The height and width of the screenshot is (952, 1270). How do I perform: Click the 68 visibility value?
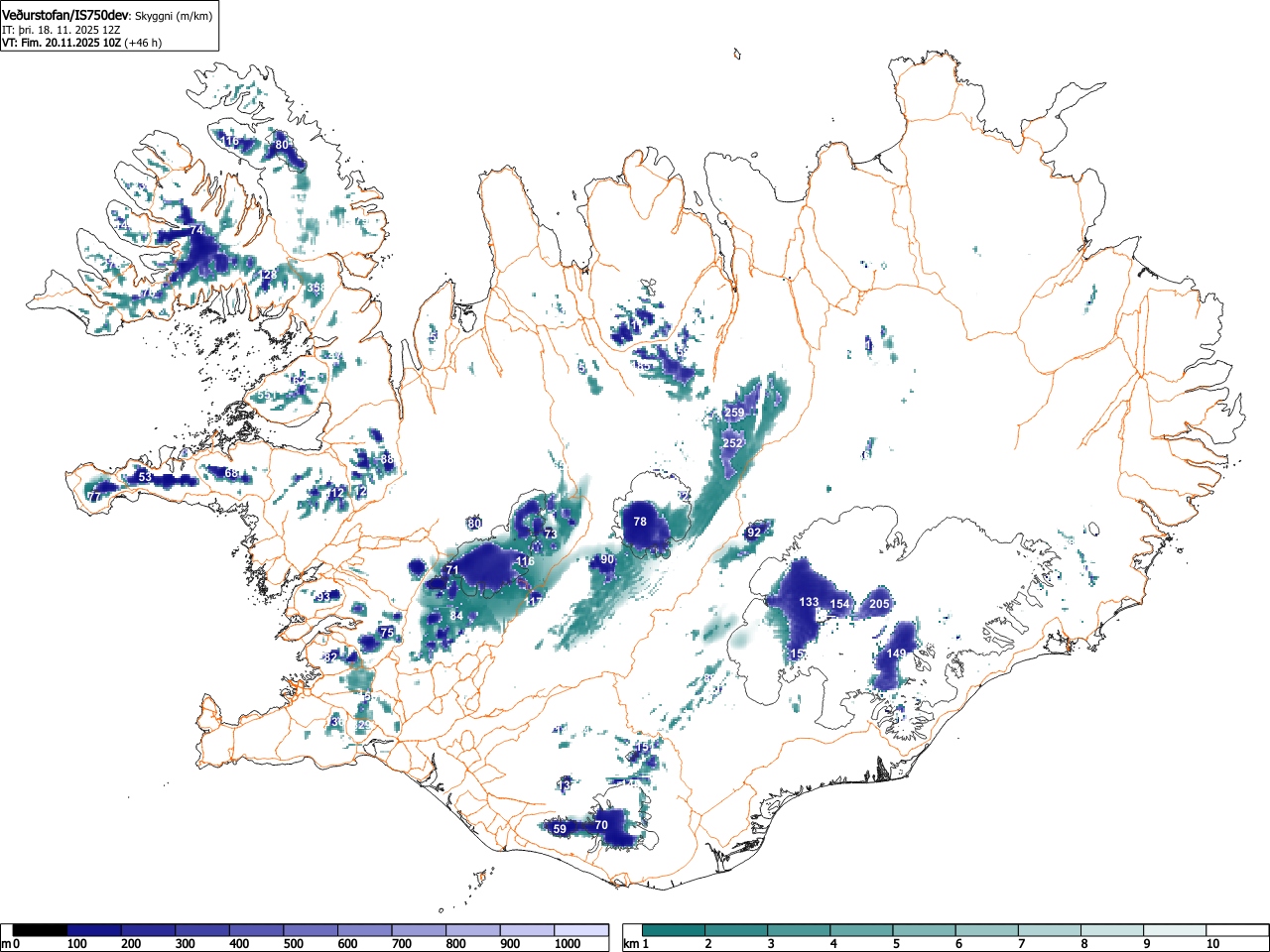pyautogui.click(x=231, y=473)
